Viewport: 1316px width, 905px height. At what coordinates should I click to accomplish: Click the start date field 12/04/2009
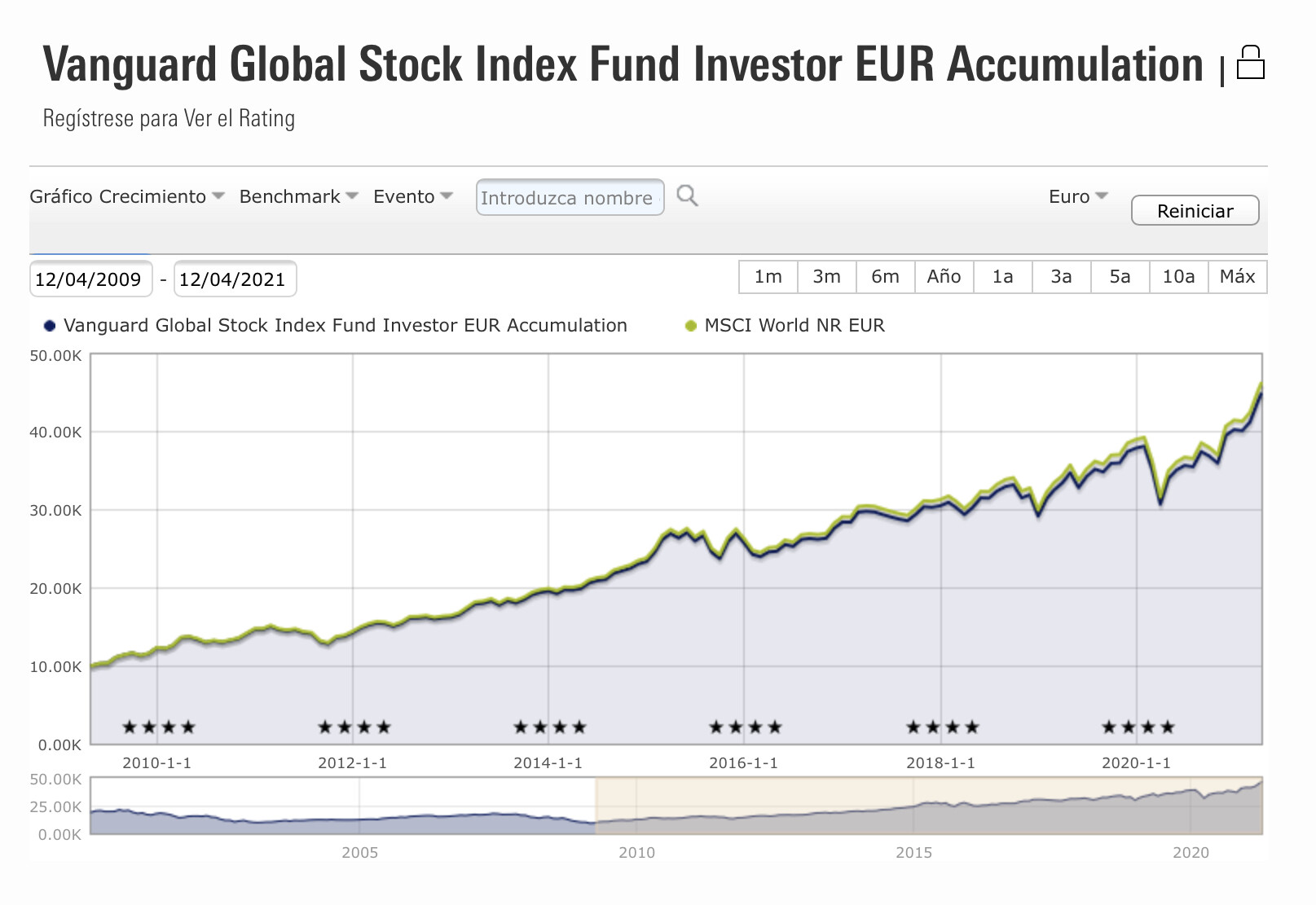coord(90,279)
